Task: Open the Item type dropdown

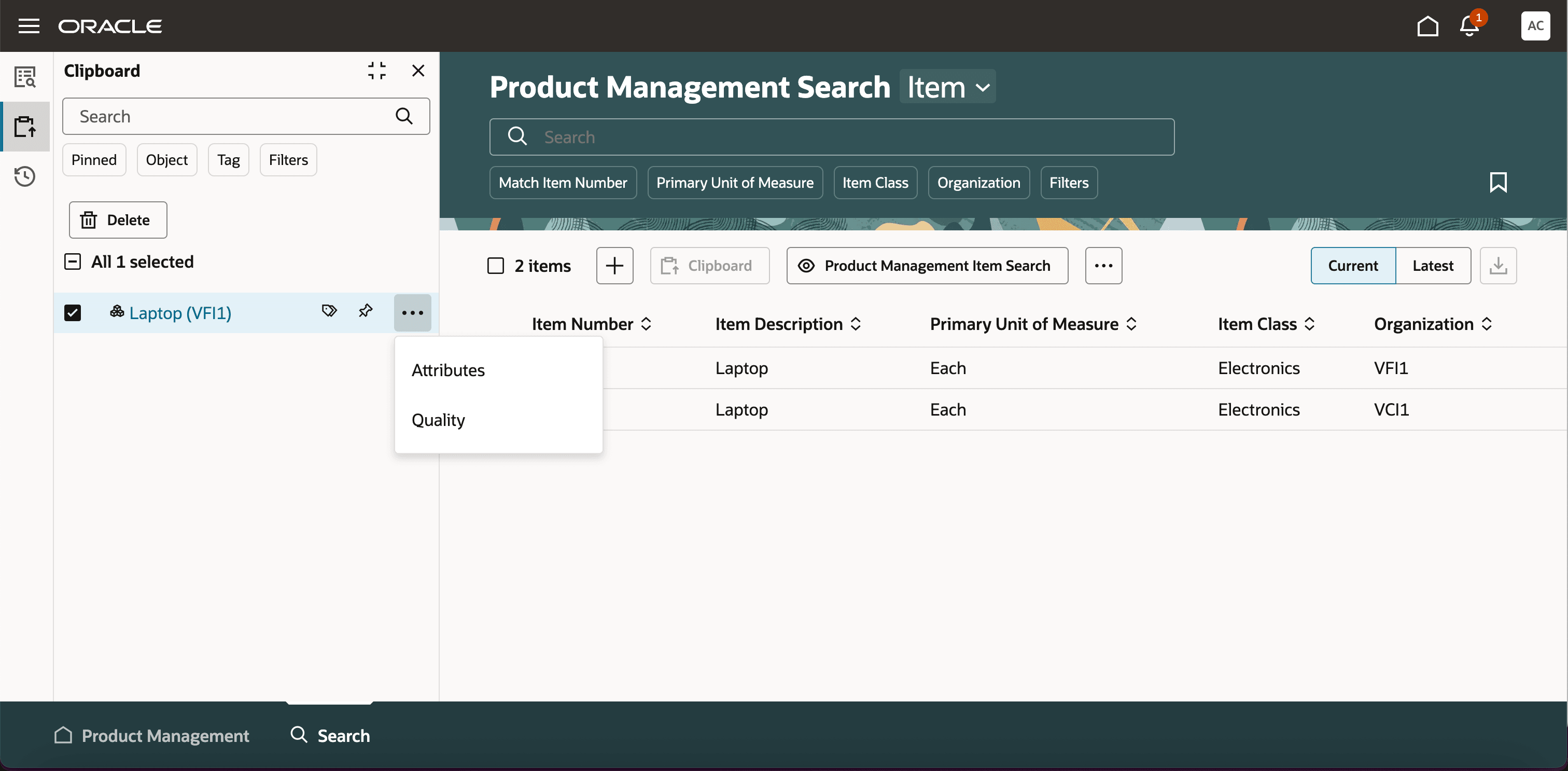Action: point(947,87)
